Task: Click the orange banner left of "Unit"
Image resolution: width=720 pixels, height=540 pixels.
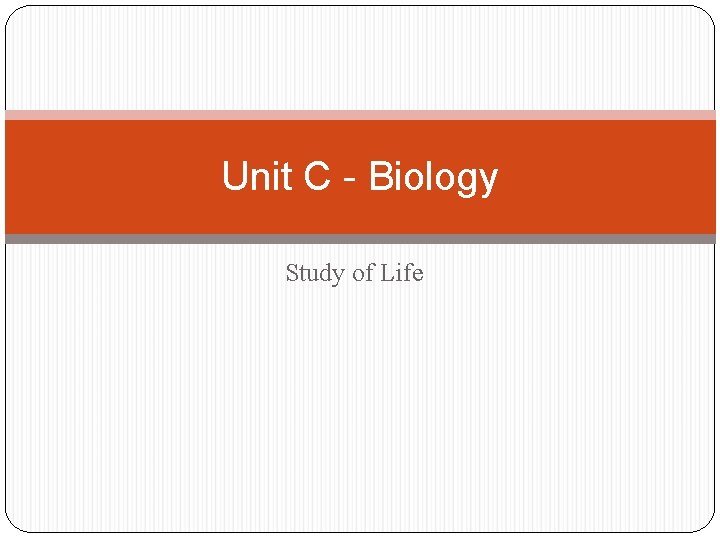Action: 112,177
